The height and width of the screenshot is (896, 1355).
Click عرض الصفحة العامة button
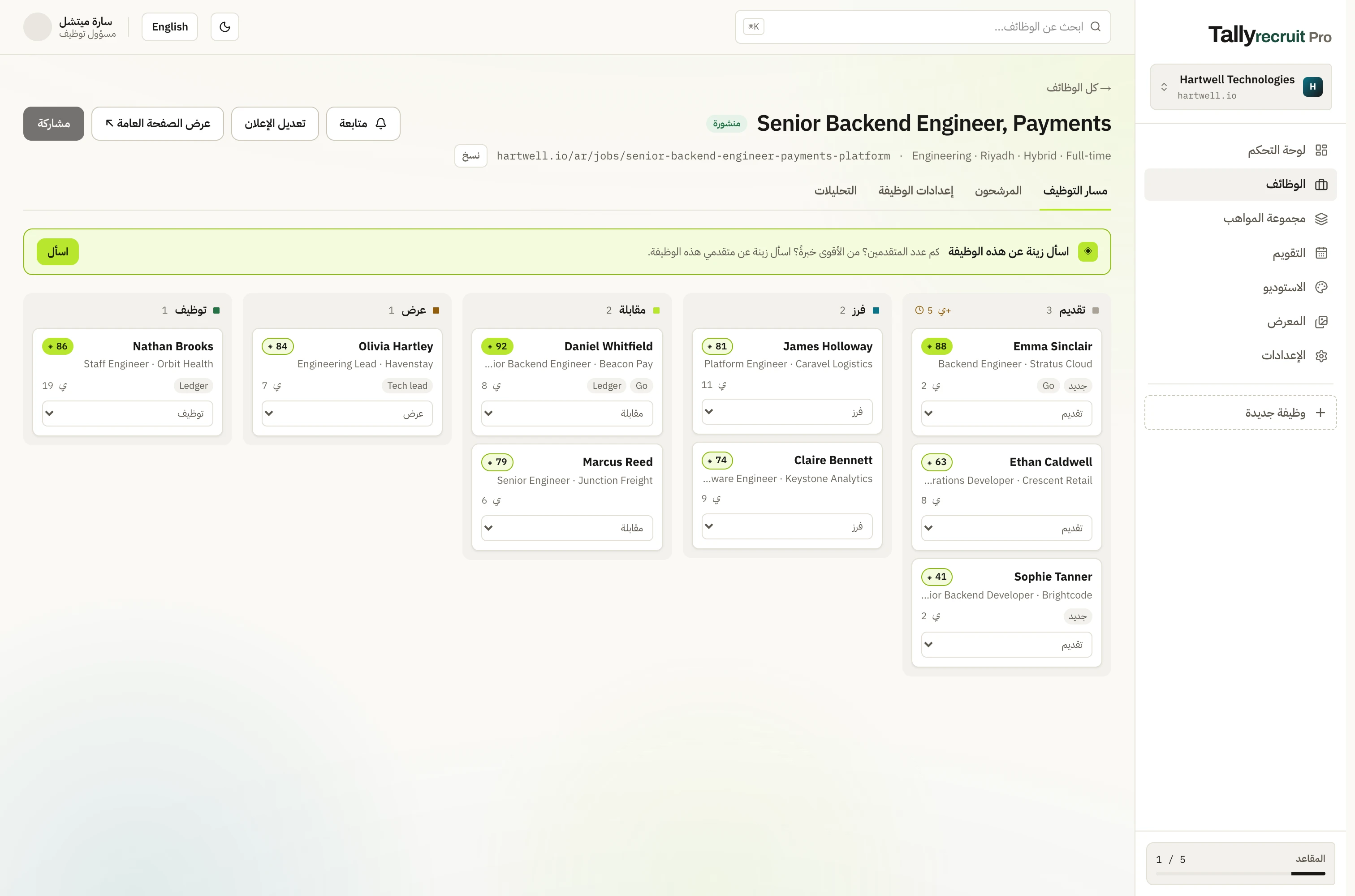(x=158, y=124)
